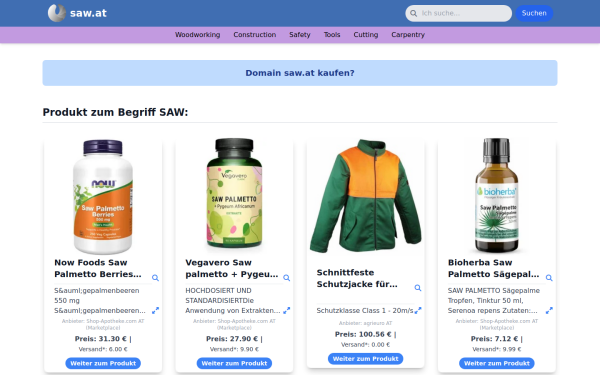Click the saw.at logo icon
Viewport: 600px width, 375px height.
click(57, 13)
